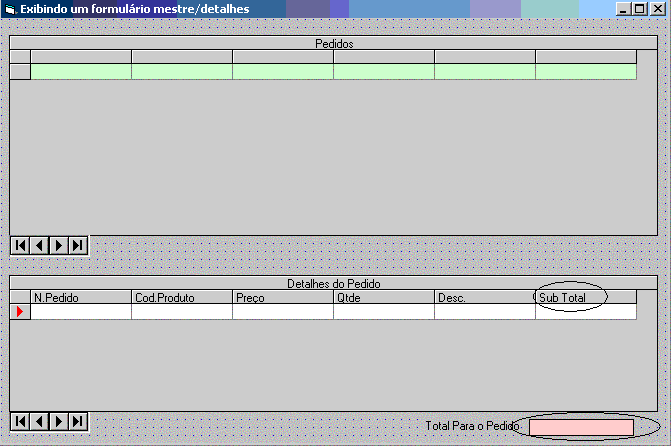This screenshot has width=671, height=446.
Task: Go to previous record in Detalhes navigator
Action: [39, 422]
